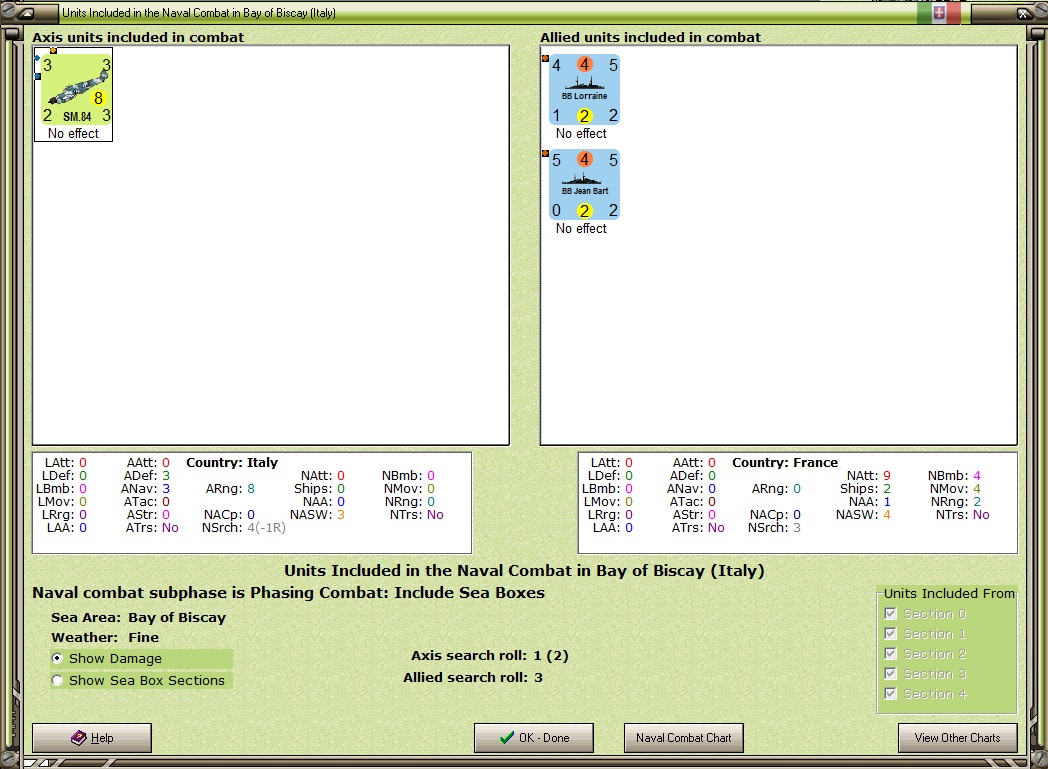Click the French NASW value 4
The height and width of the screenshot is (769, 1048).
887,514
